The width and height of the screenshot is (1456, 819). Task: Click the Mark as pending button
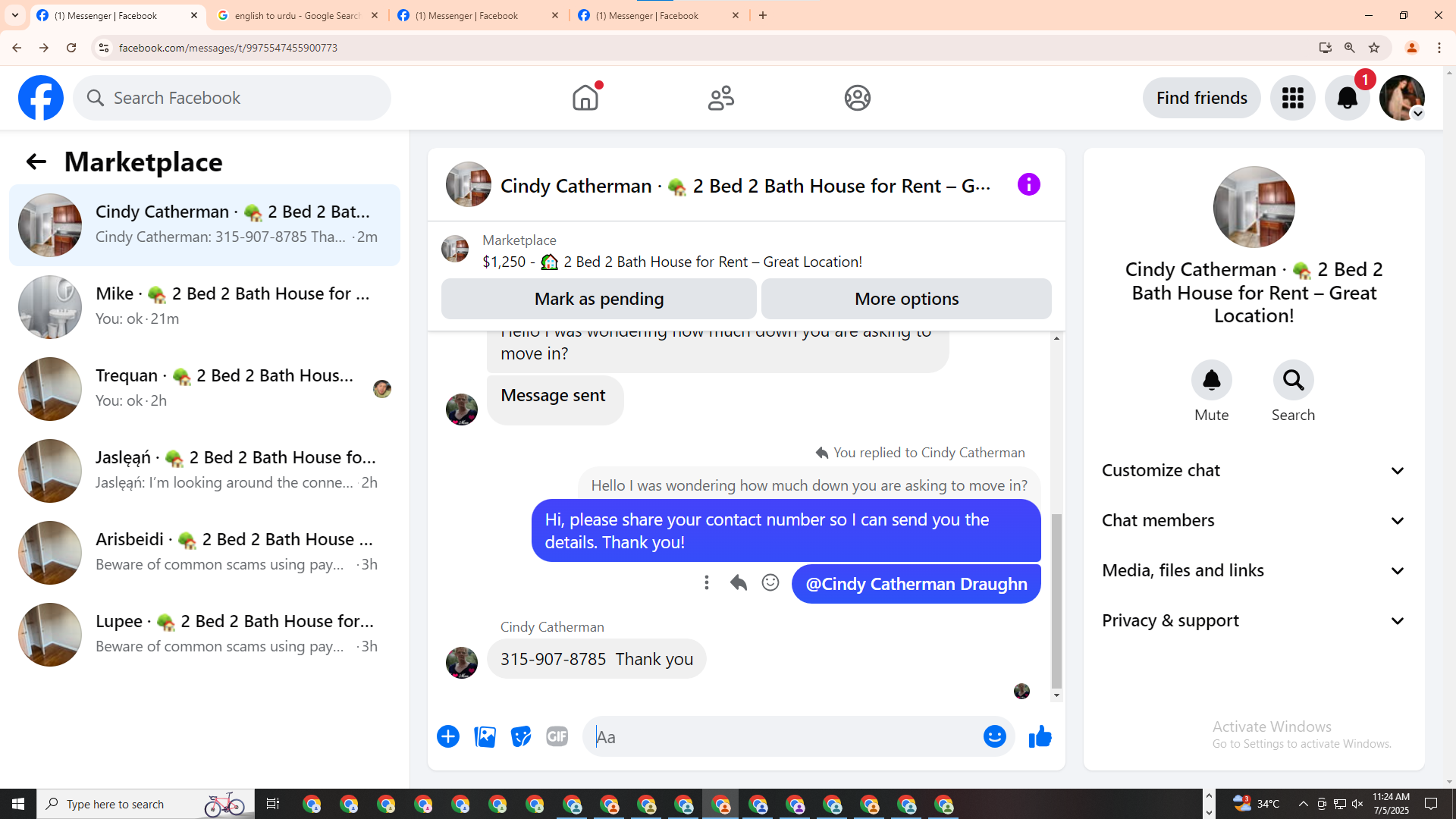click(x=598, y=299)
